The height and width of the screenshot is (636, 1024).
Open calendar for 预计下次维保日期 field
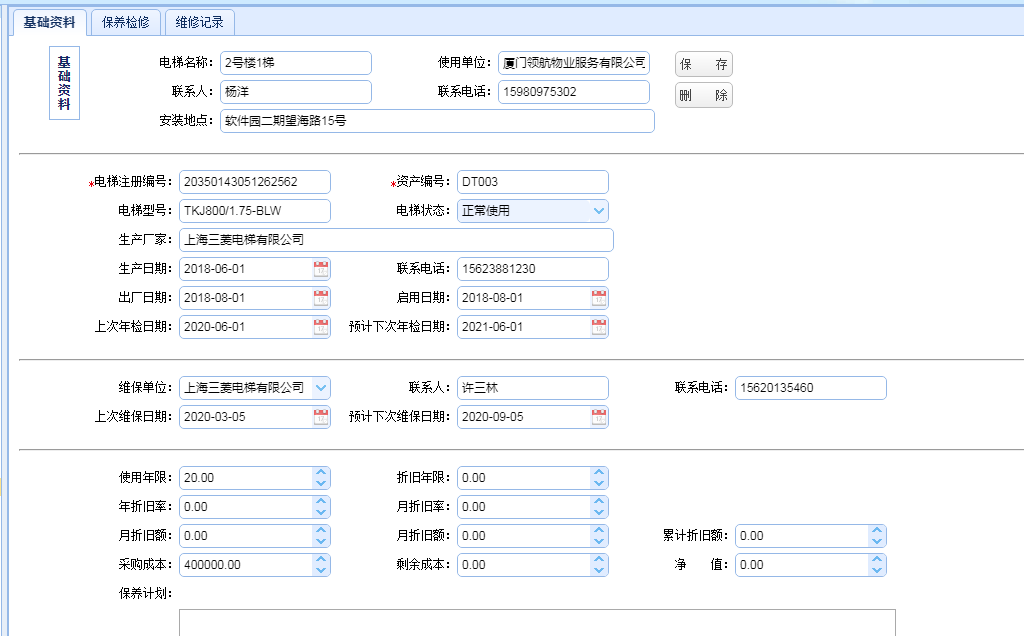point(598,417)
